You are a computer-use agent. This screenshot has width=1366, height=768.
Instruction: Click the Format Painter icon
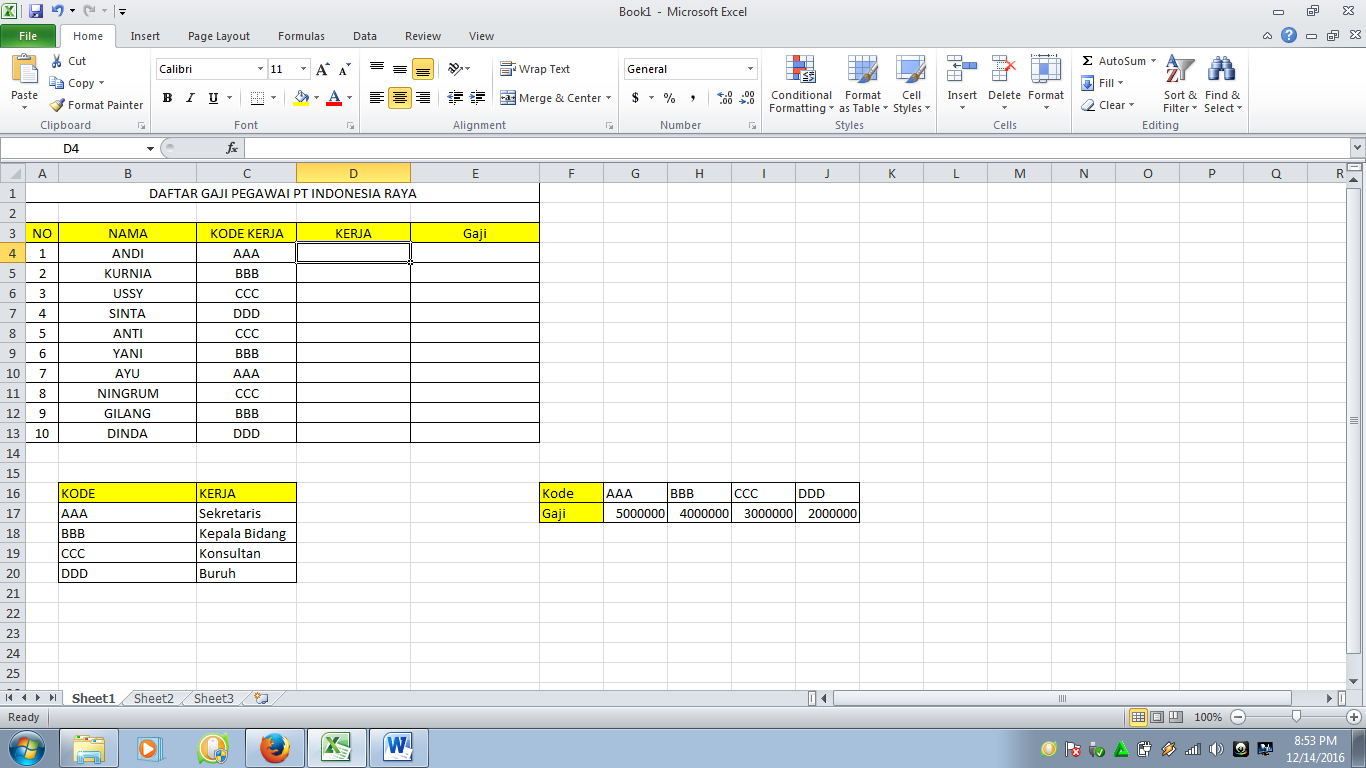tap(55, 104)
